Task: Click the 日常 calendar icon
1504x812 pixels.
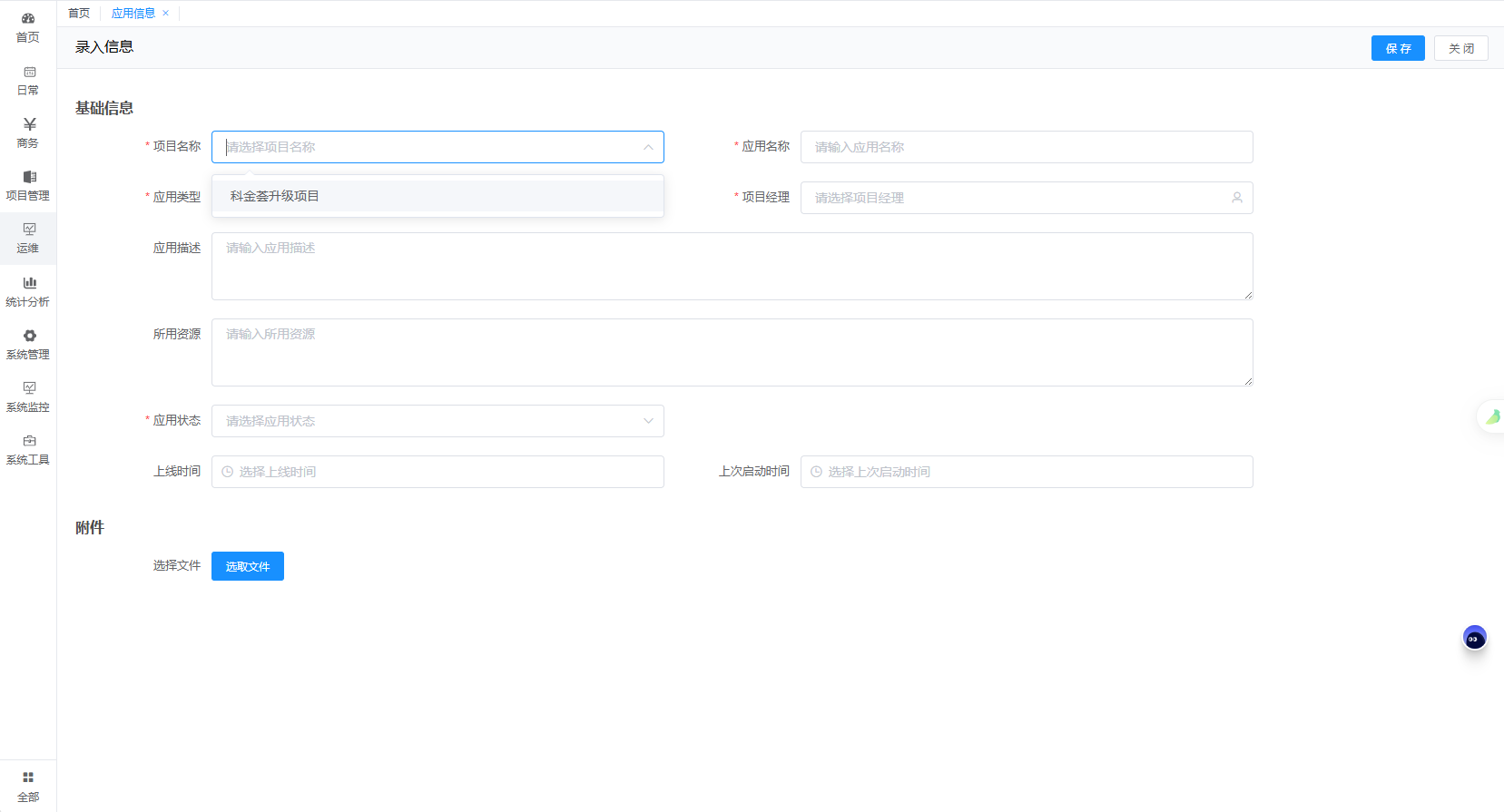Action: [x=29, y=72]
